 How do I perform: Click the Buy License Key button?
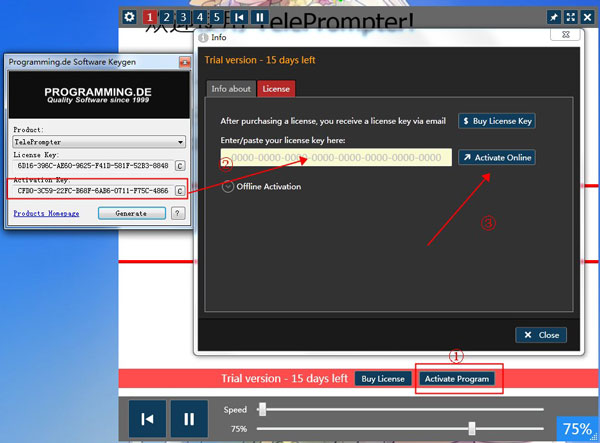point(497,121)
